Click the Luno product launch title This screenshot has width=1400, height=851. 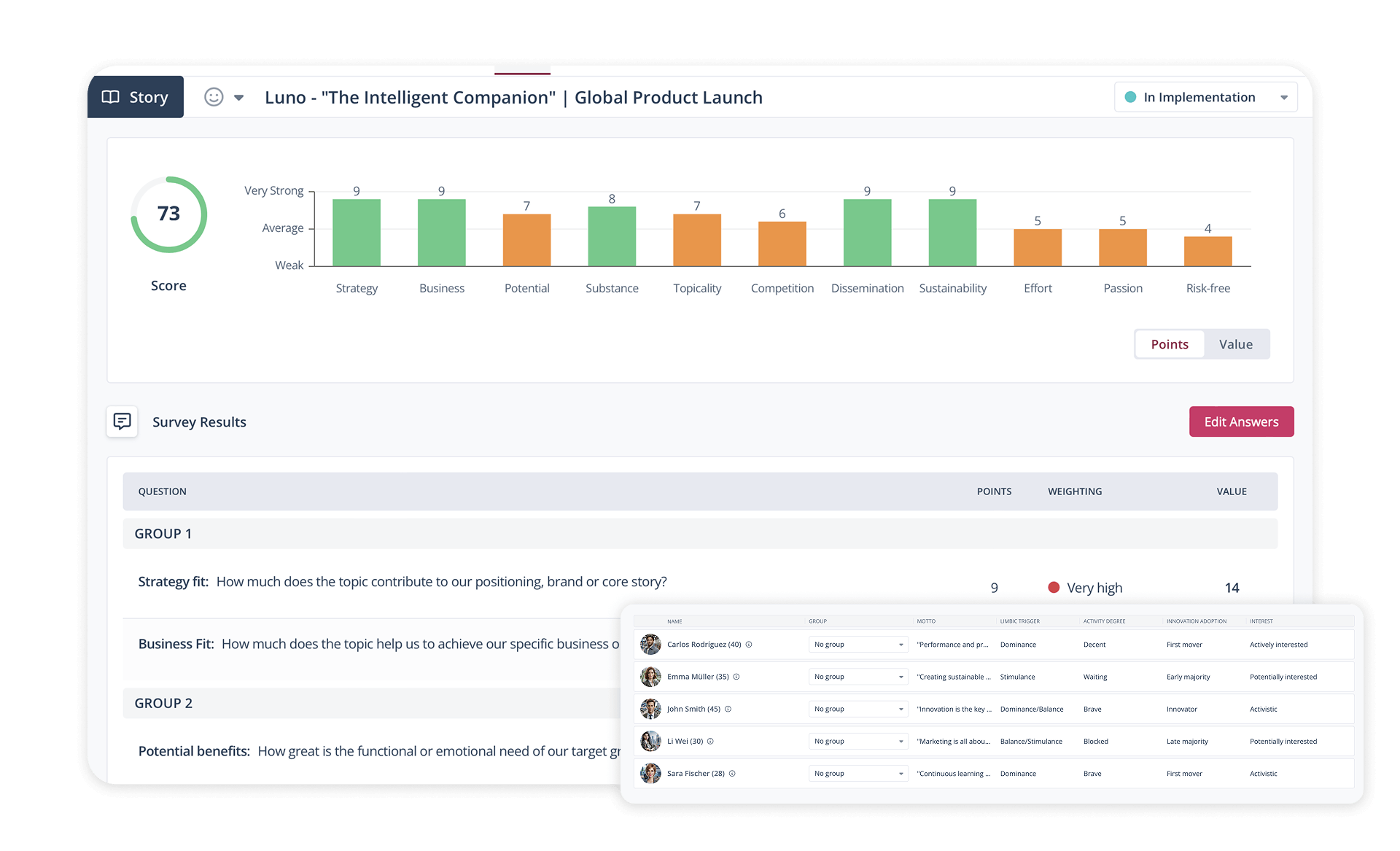(x=513, y=97)
